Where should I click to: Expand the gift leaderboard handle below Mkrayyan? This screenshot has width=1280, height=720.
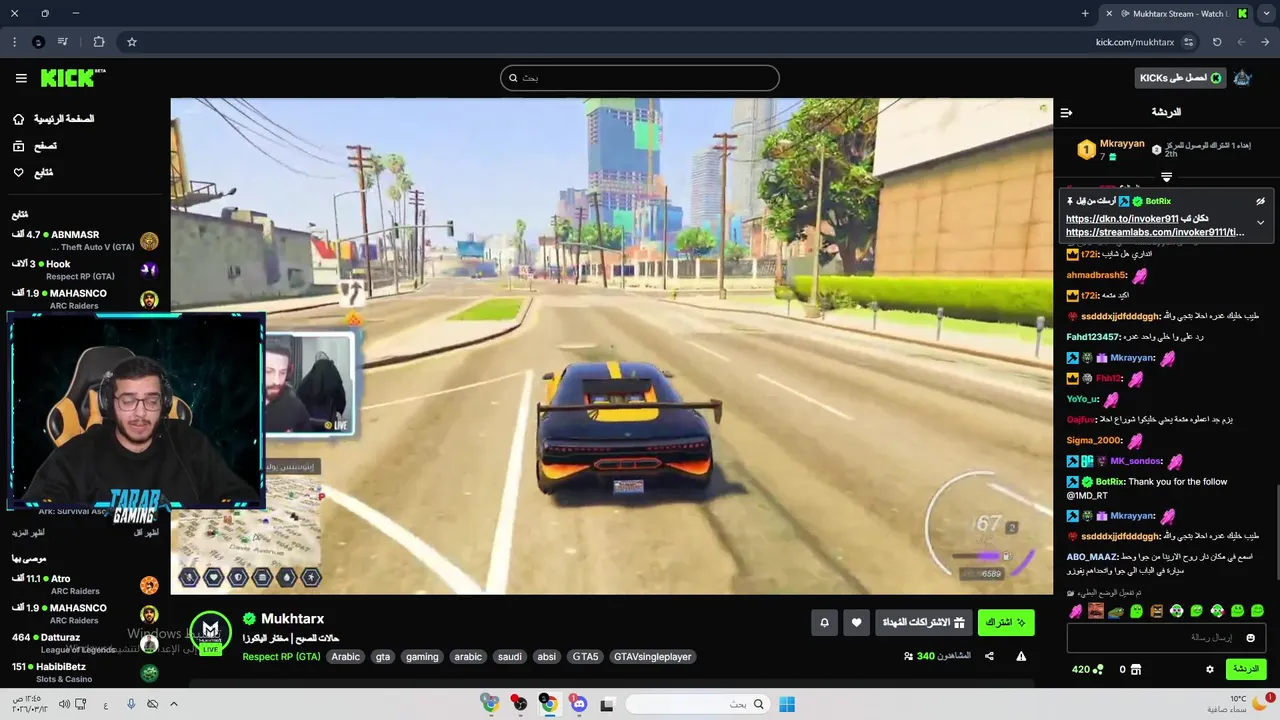pyautogui.click(x=1166, y=177)
